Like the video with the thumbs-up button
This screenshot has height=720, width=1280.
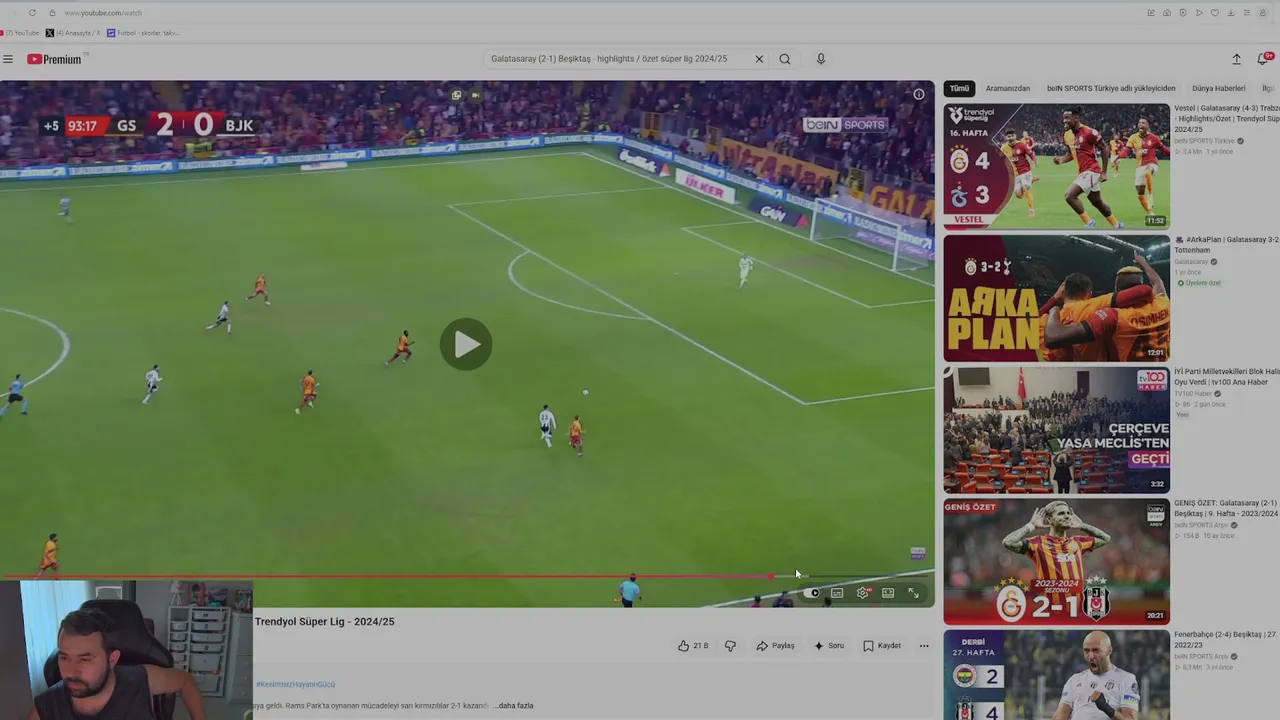(x=693, y=646)
